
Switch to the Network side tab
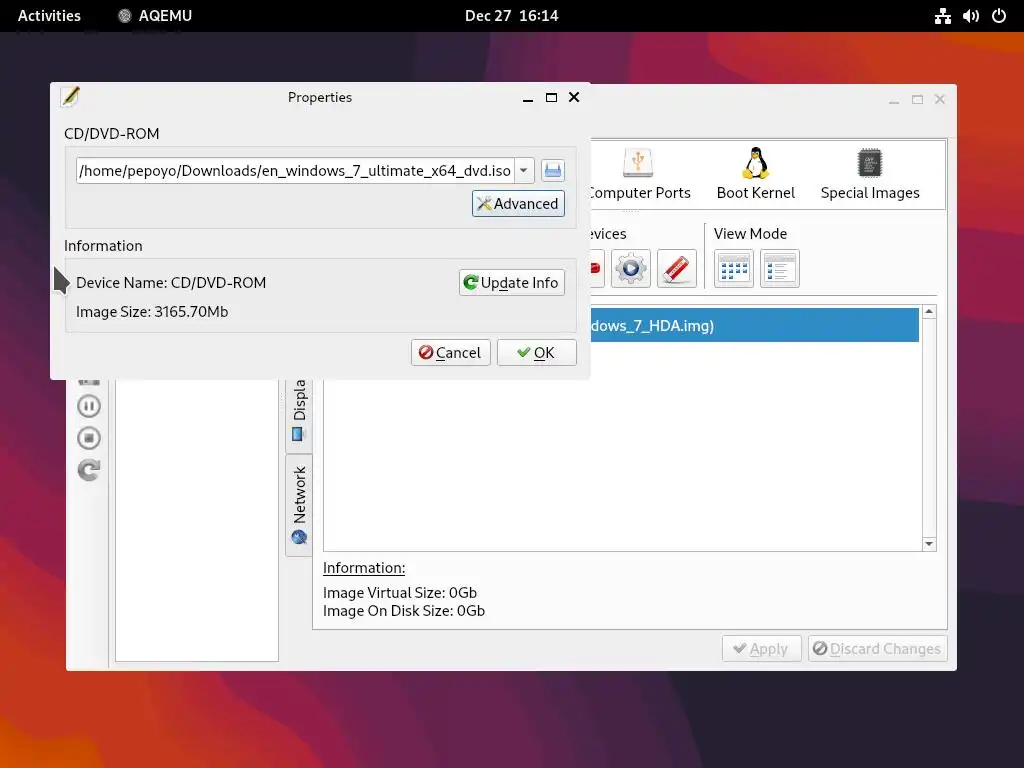tap(299, 505)
